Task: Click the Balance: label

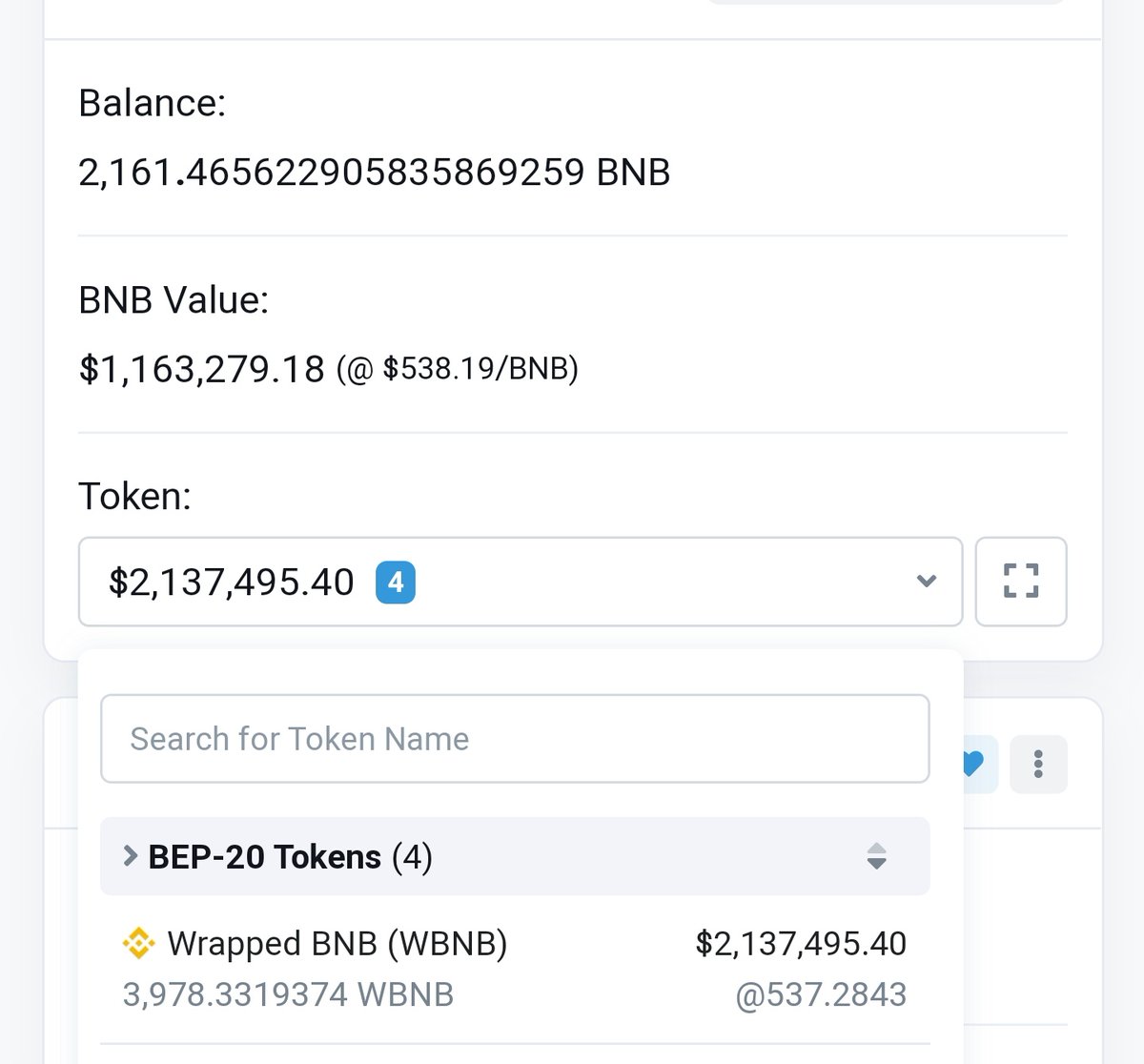Action: point(153,103)
